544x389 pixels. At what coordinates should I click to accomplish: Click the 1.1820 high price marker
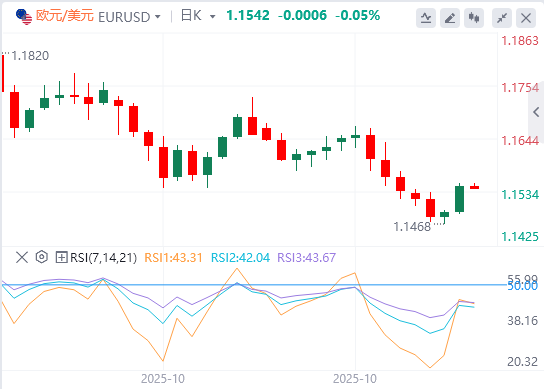coord(30,56)
